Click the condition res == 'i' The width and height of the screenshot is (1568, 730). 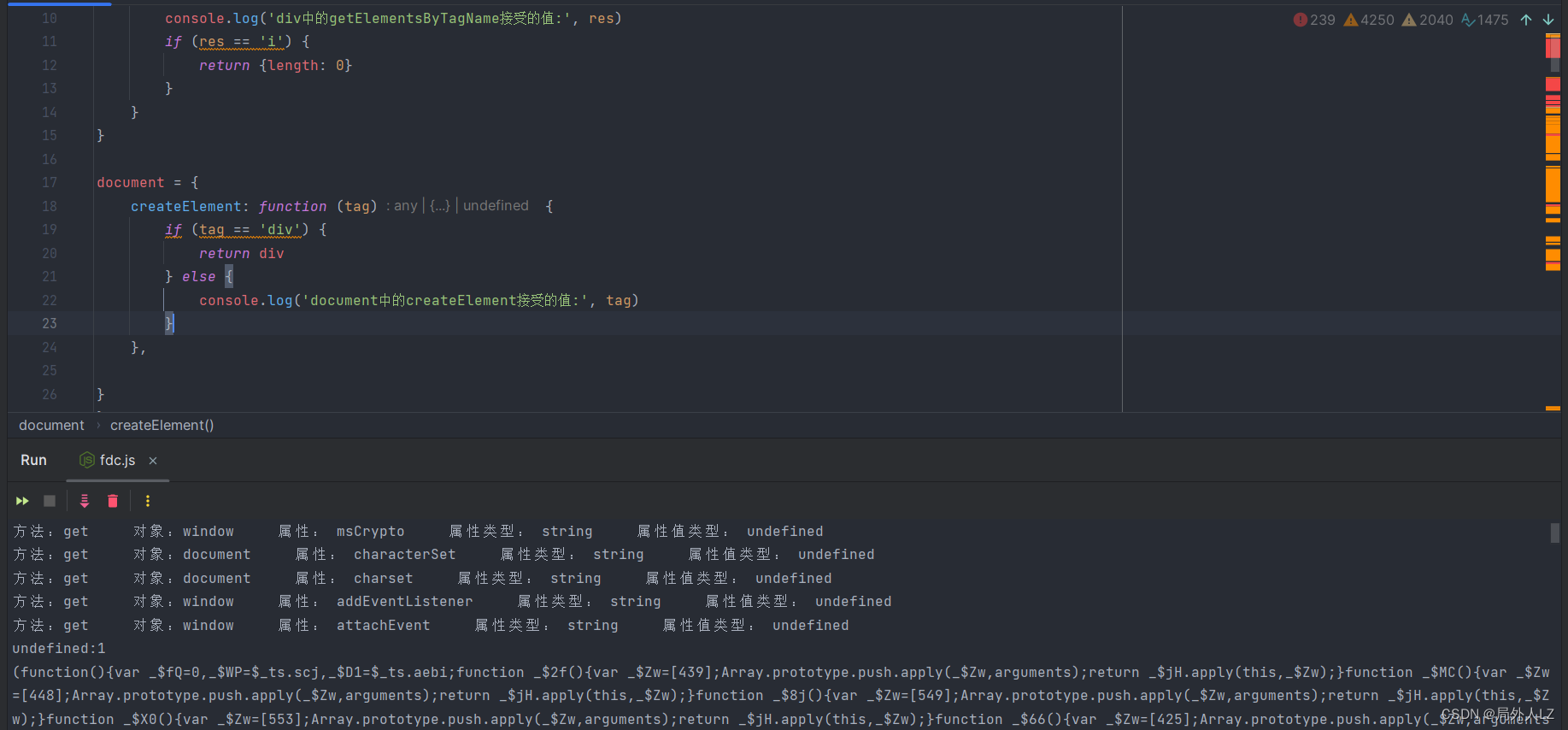pos(241,41)
